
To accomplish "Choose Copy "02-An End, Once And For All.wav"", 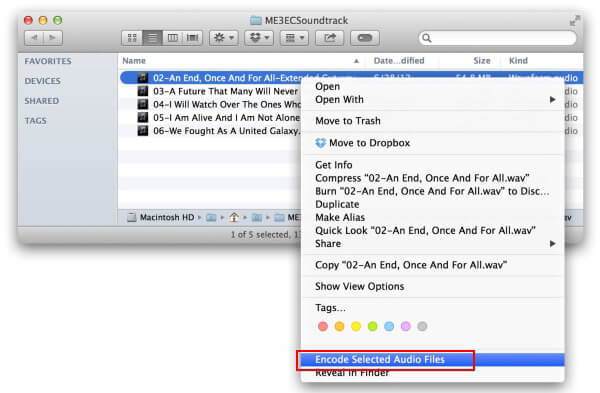I will (x=433, y=265).
